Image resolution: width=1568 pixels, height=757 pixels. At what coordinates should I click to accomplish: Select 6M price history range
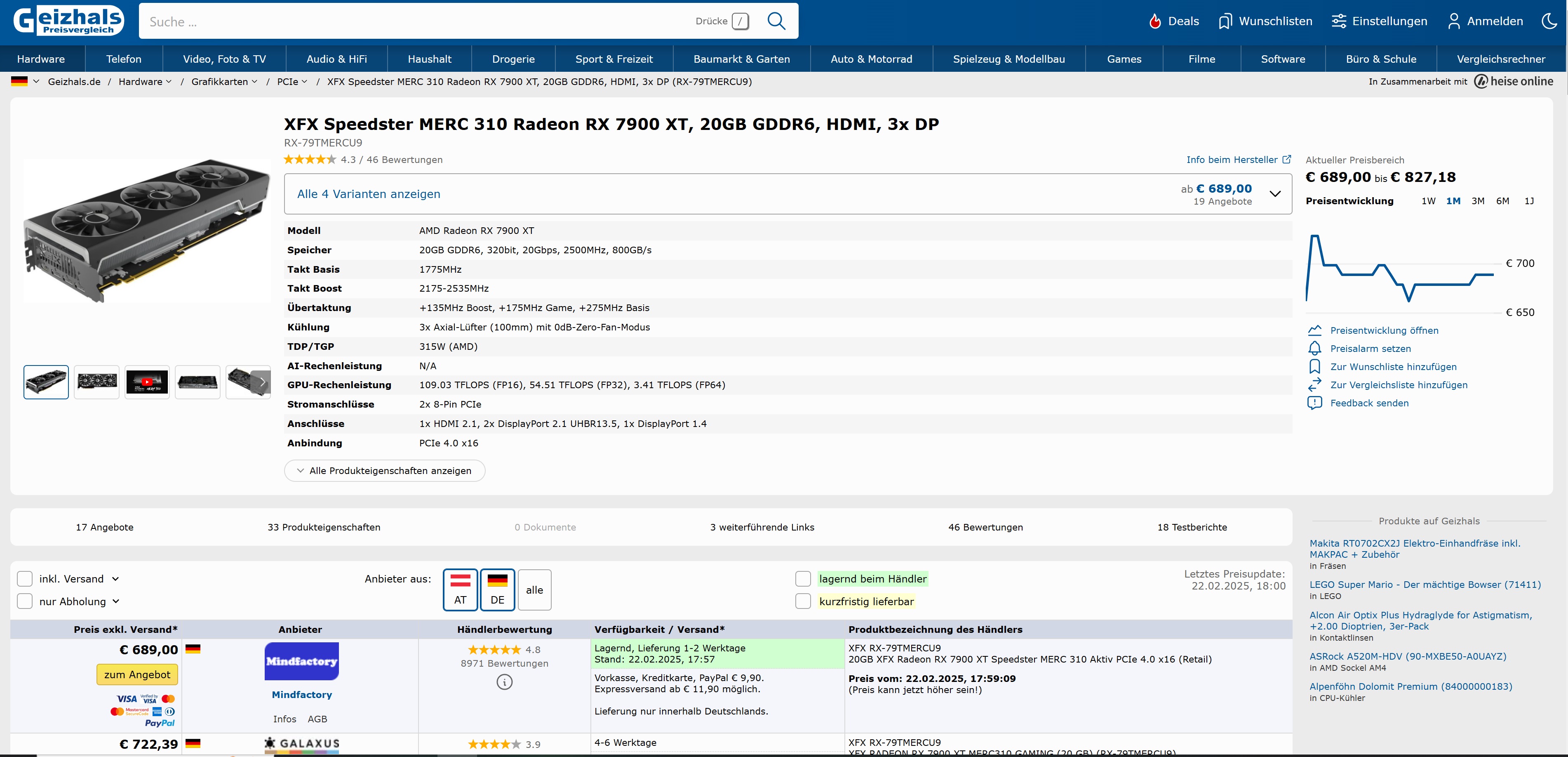(1503, 201)
